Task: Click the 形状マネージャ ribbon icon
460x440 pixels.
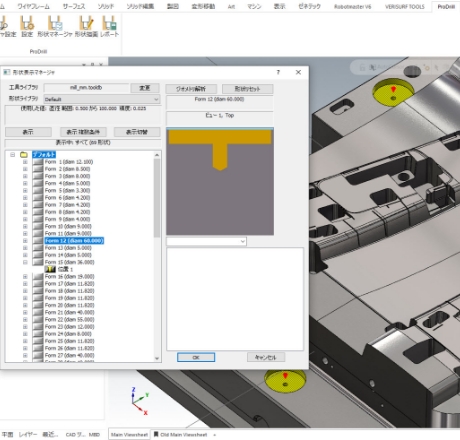Action: click(55, 23)
